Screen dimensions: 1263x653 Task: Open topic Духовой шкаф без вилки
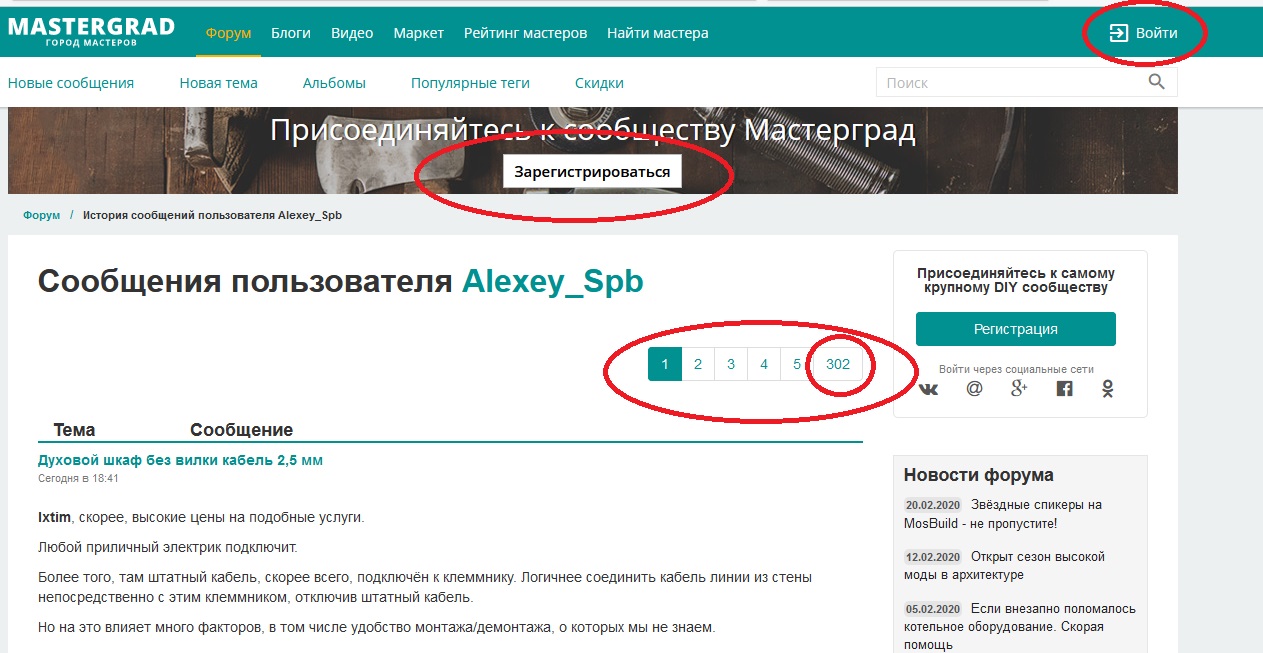coord(180,460)
